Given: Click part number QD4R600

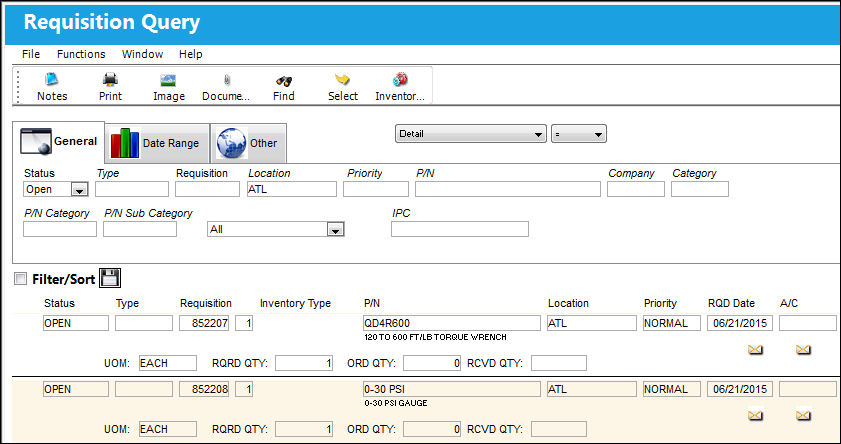Looking at the screenshot, I should point(452,323).
